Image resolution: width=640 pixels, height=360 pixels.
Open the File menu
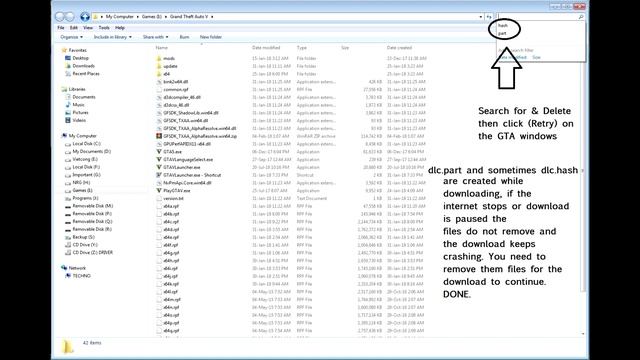pyautogui.click(x=61, y=28)
